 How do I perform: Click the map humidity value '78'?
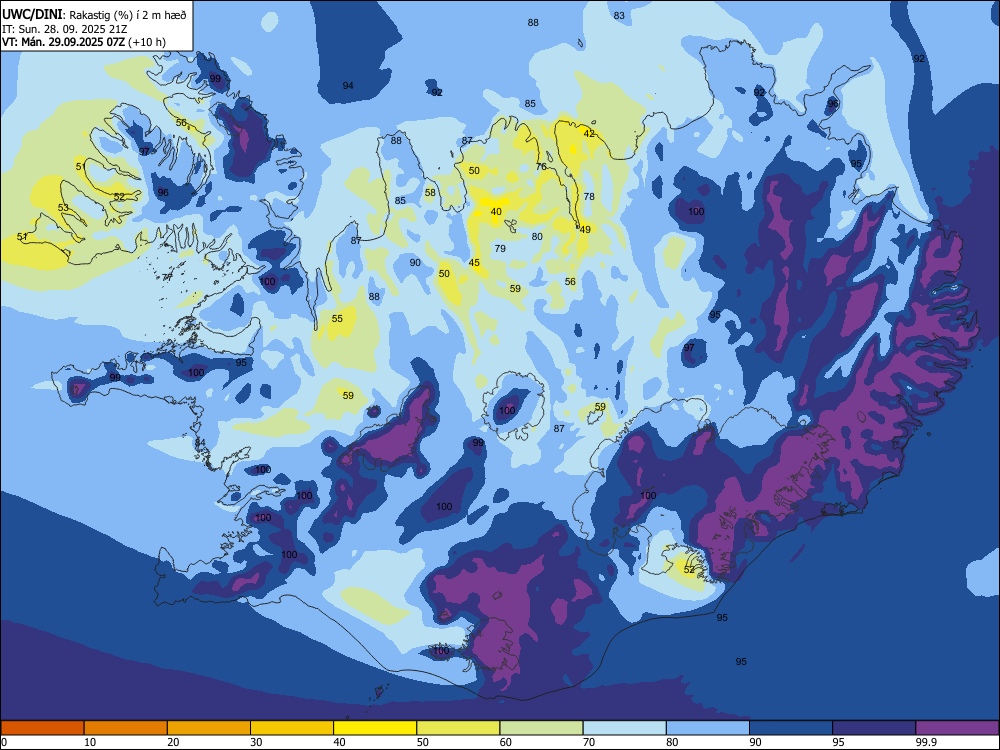pyautogui.click(x=589, y=196)
